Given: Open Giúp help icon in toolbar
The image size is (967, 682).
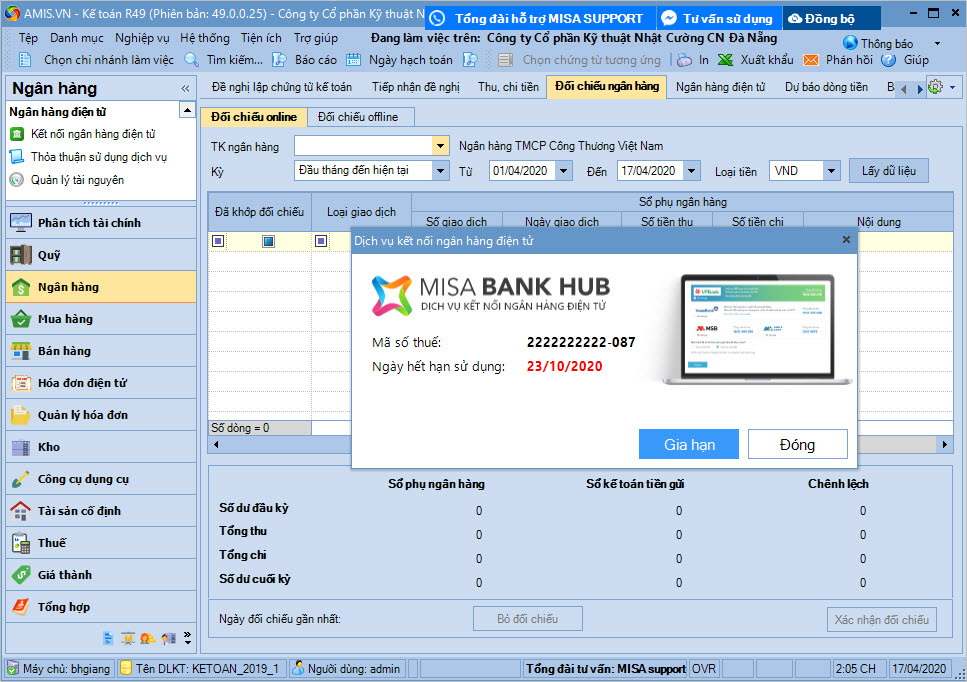Looking at the screenshot, I should click(888, 60).
